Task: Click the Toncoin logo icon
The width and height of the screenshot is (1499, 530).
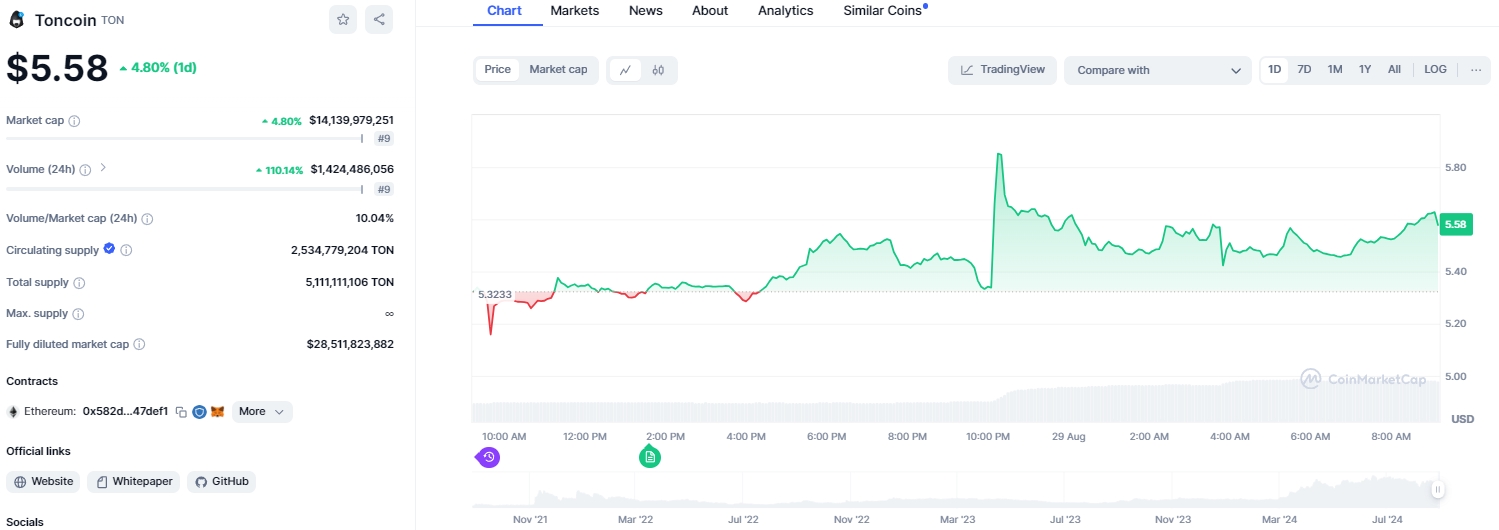Action: tap(16, 19)
